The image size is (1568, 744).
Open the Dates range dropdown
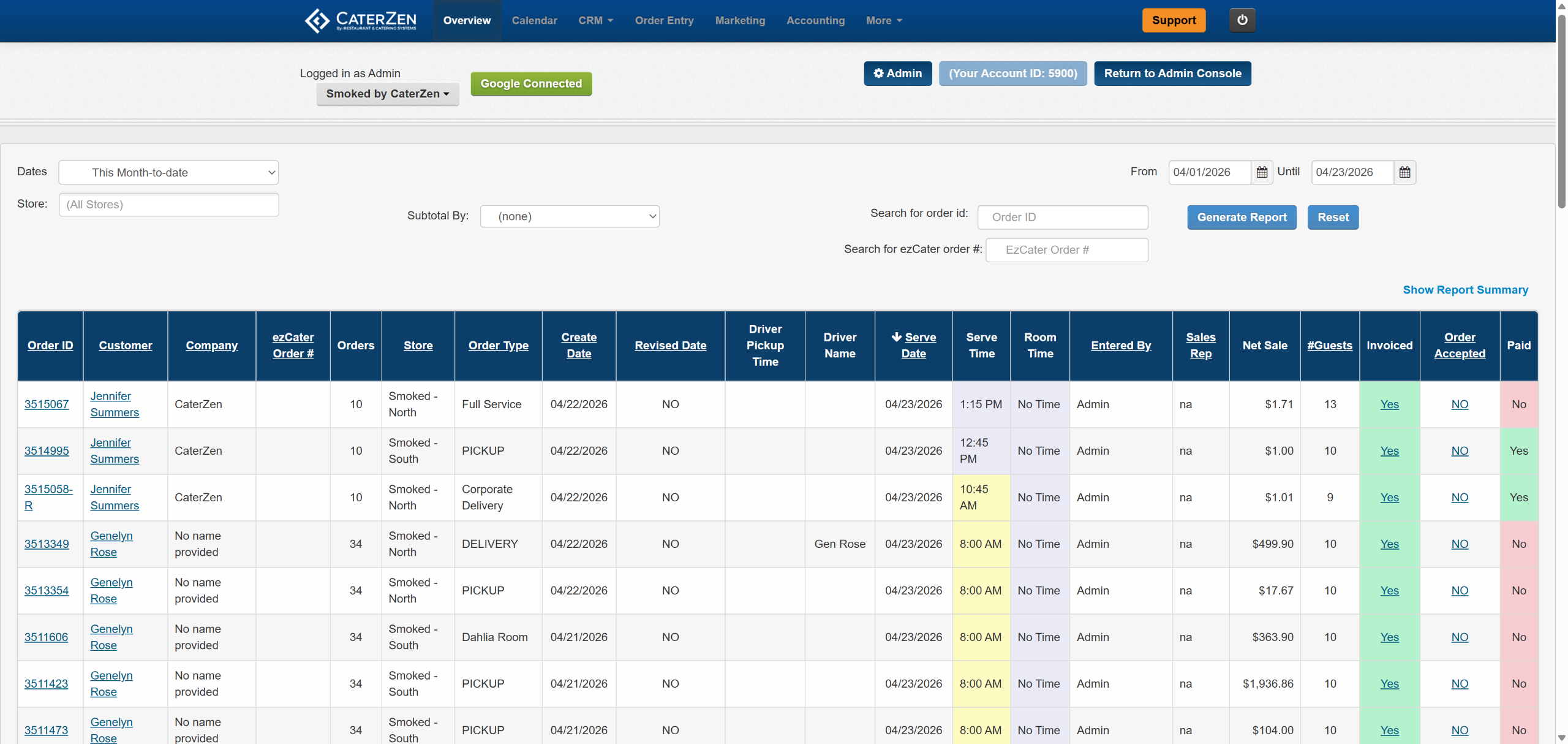[168, 172]
